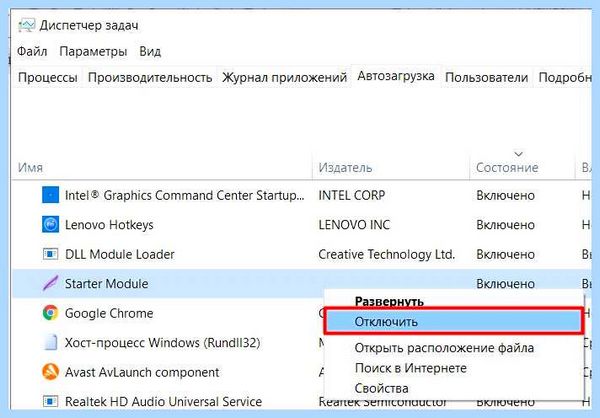600x418 pixels.
Task: Choose Отключить in the context menu
Action: (454, 321)
